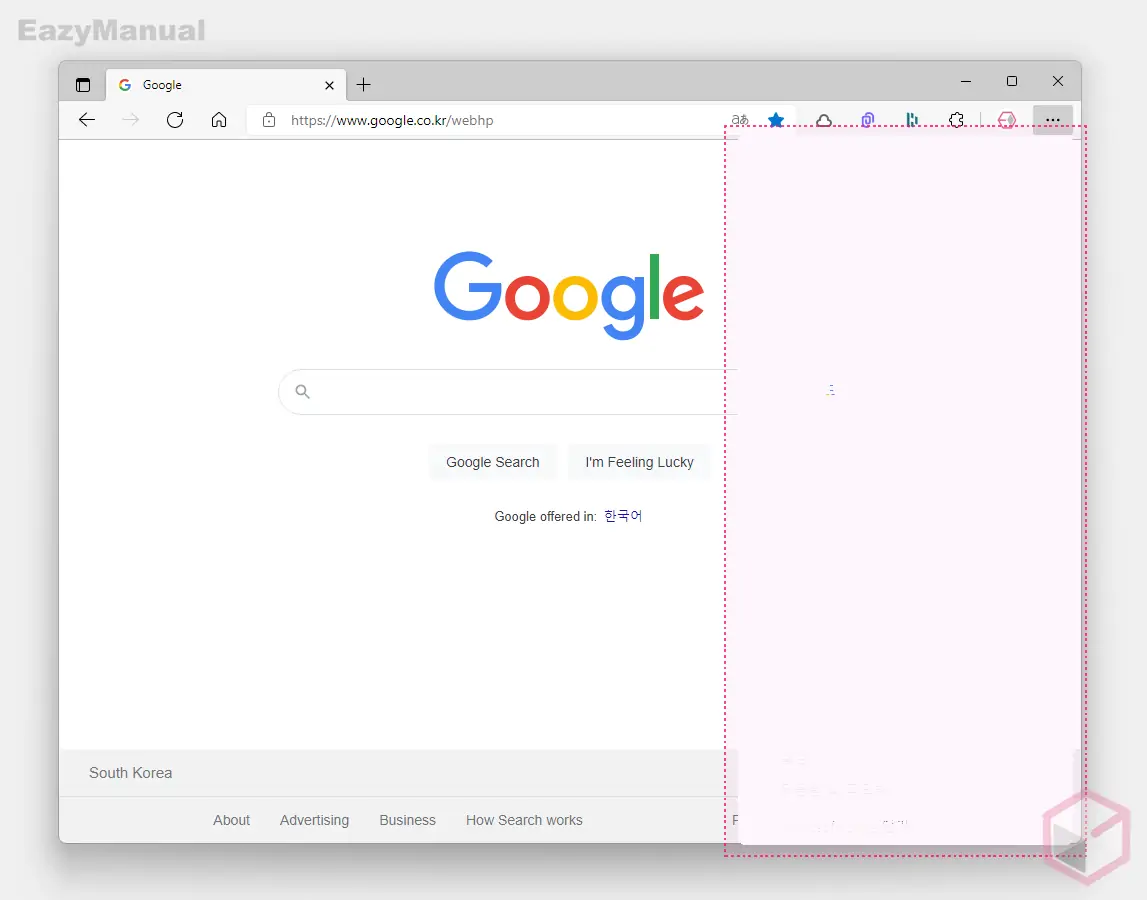Open the teal bars extension icon

point(911,120)
